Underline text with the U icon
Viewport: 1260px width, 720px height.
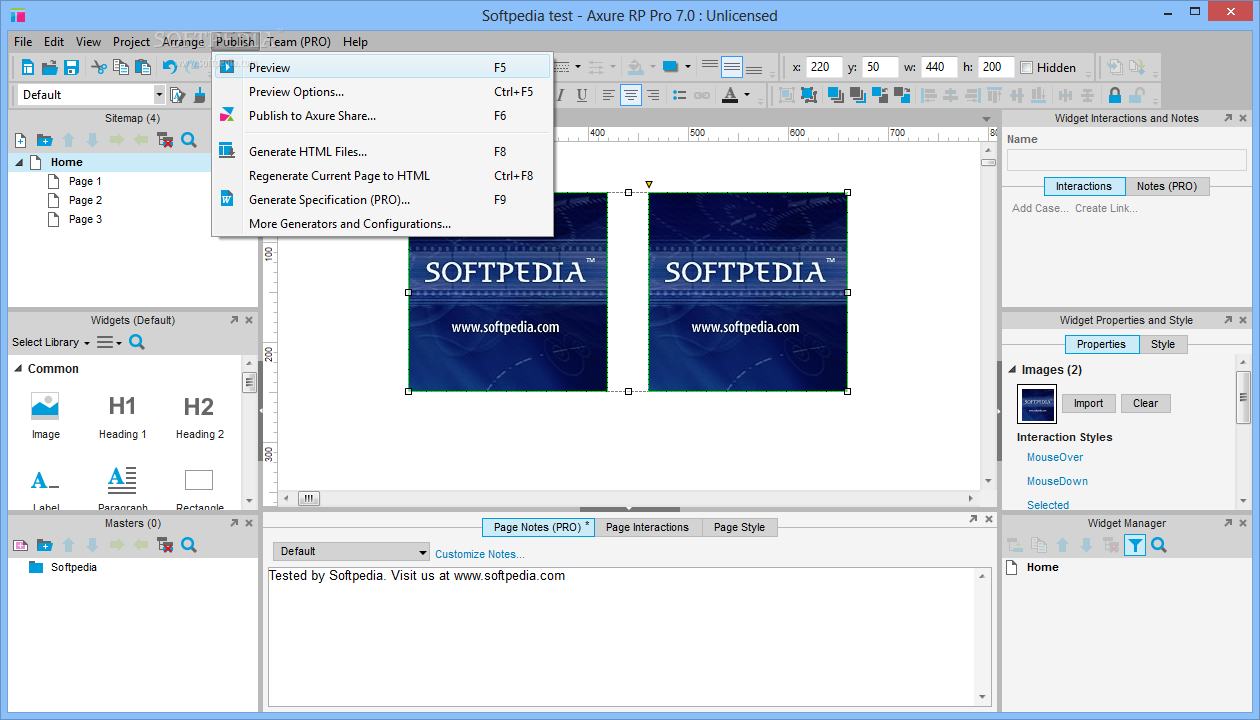582,95
